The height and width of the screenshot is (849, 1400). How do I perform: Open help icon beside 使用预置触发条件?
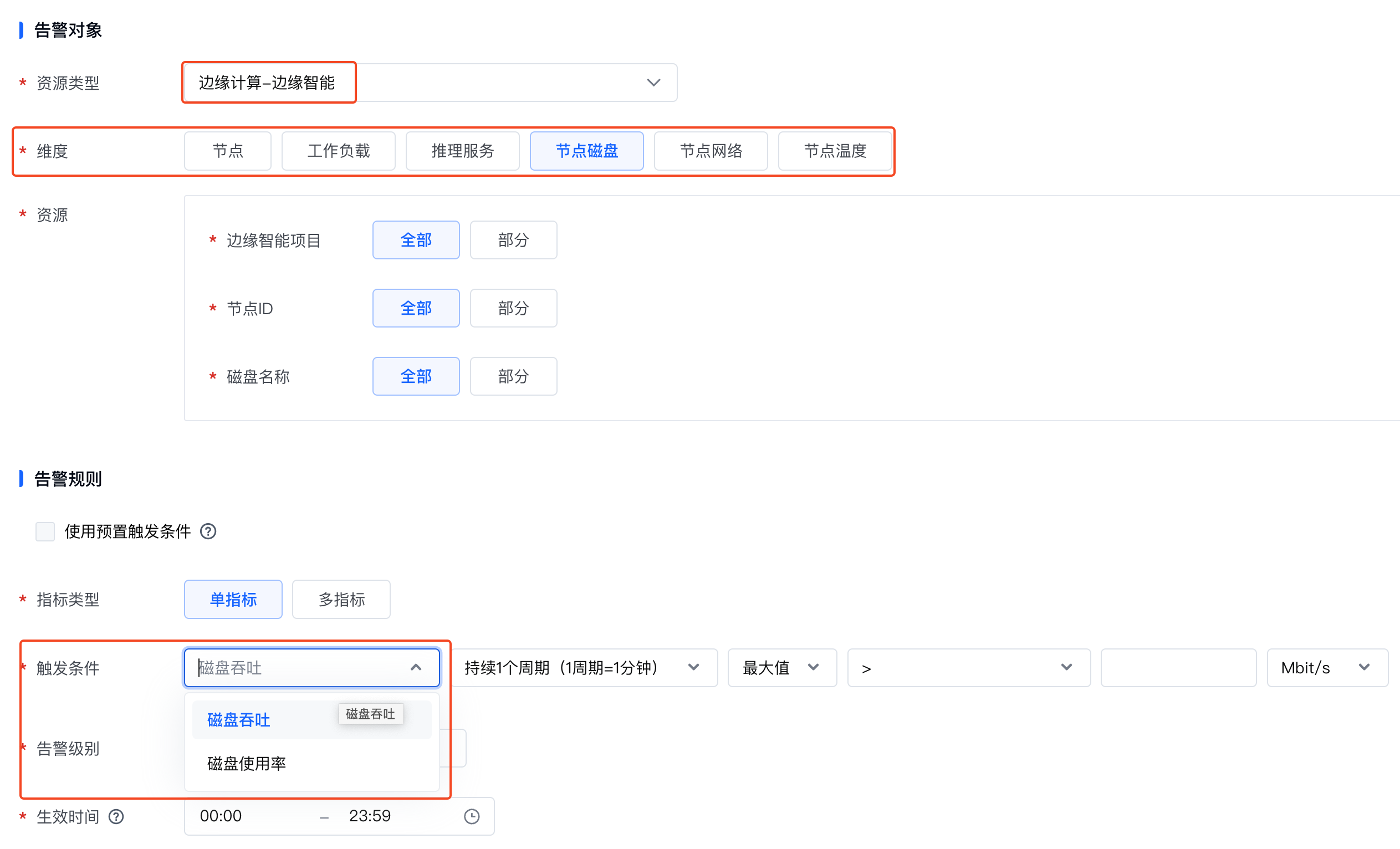coord(208,531)
